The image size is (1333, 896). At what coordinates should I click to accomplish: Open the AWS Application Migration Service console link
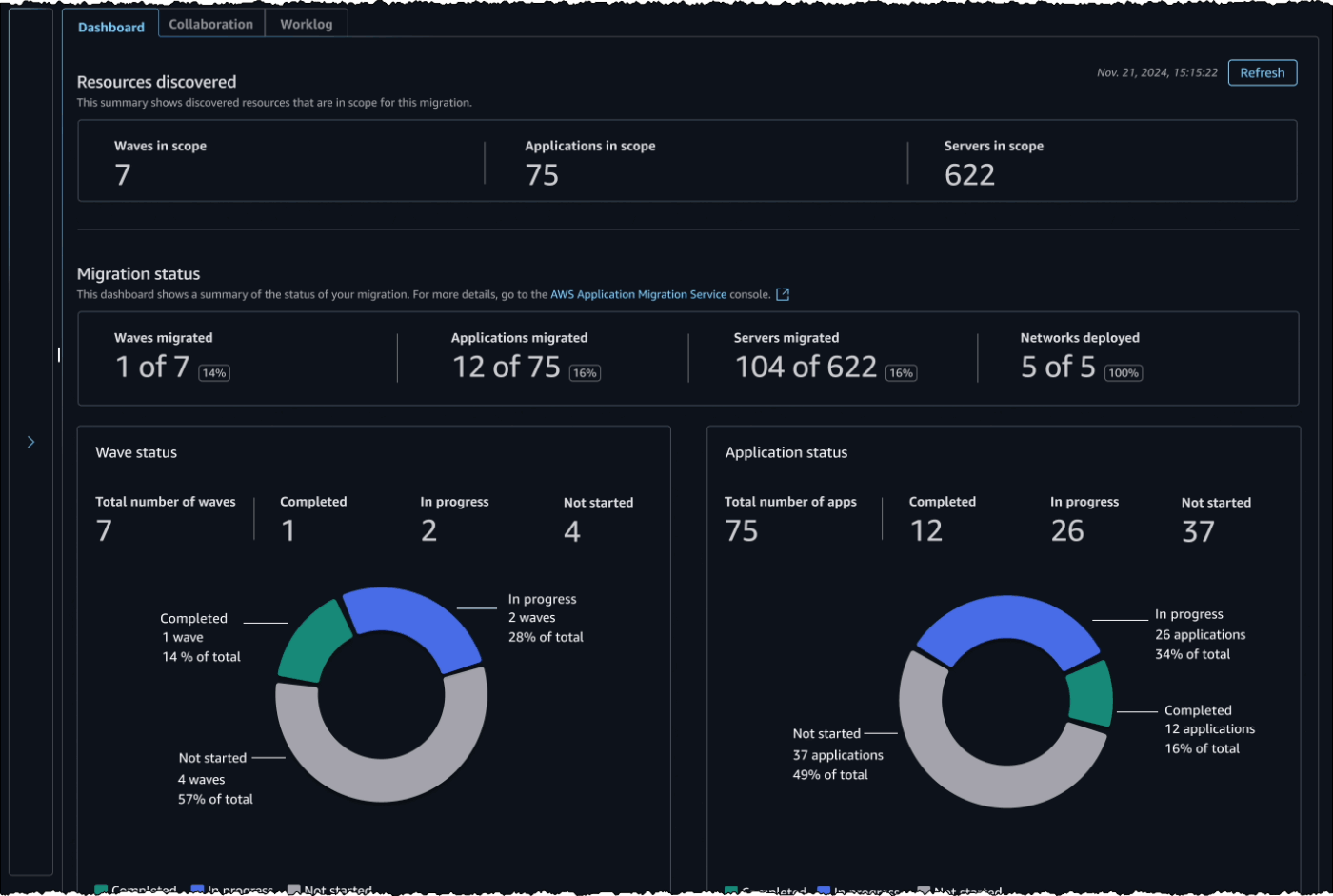point(638,294)
